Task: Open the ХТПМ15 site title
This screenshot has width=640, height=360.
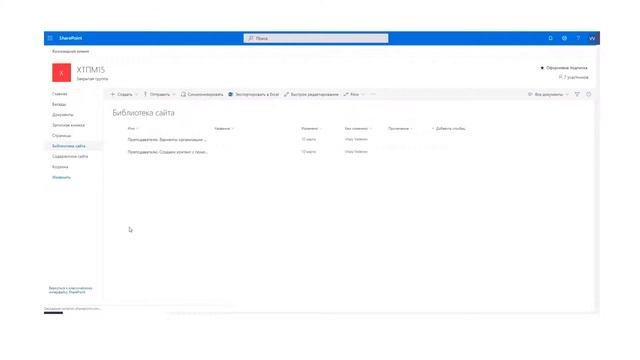Action: coord(91,70)
